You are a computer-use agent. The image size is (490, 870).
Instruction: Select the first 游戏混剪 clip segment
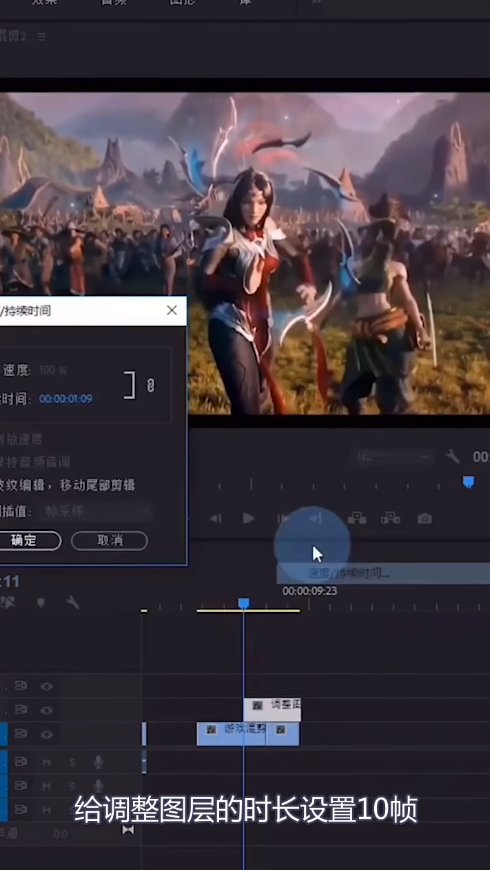[231, 734]
